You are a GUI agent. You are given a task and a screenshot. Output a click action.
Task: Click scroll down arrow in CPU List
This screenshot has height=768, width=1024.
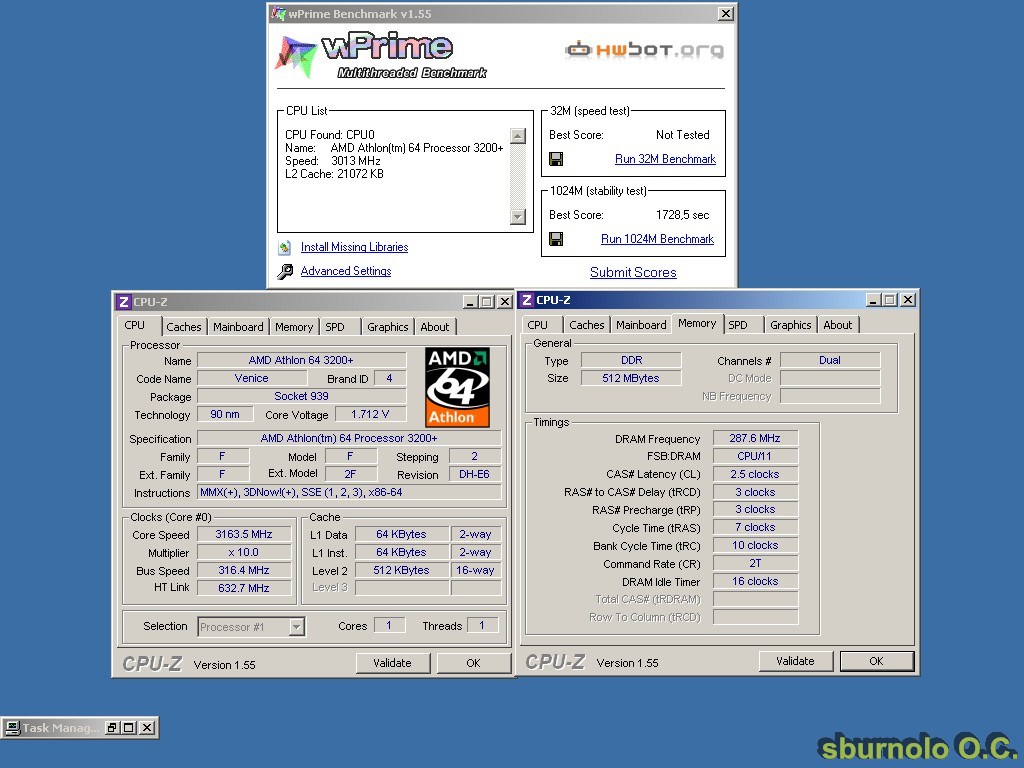[517, 217]
